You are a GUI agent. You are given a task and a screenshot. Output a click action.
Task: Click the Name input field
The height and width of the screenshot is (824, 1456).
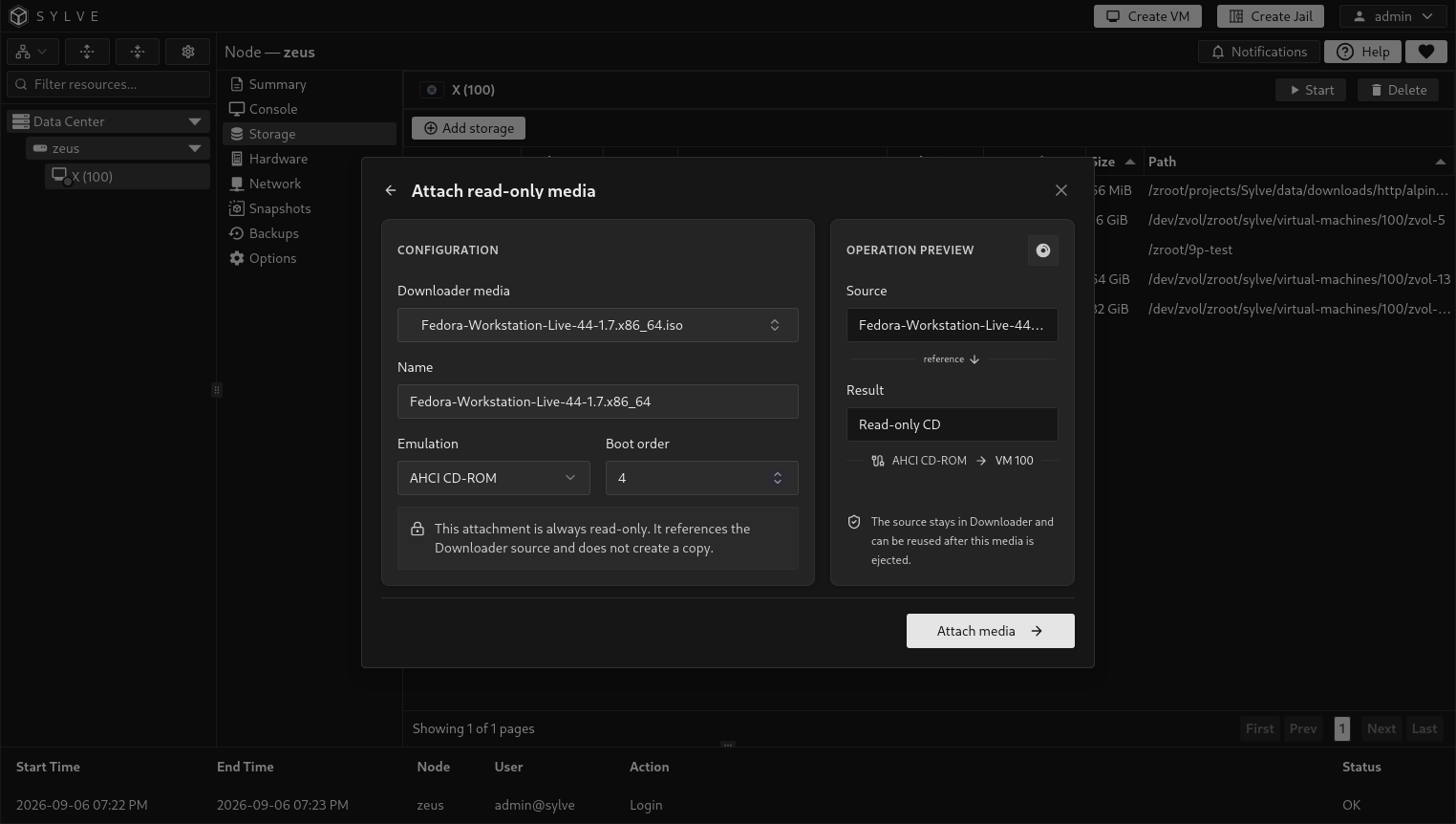pos(598,401)
